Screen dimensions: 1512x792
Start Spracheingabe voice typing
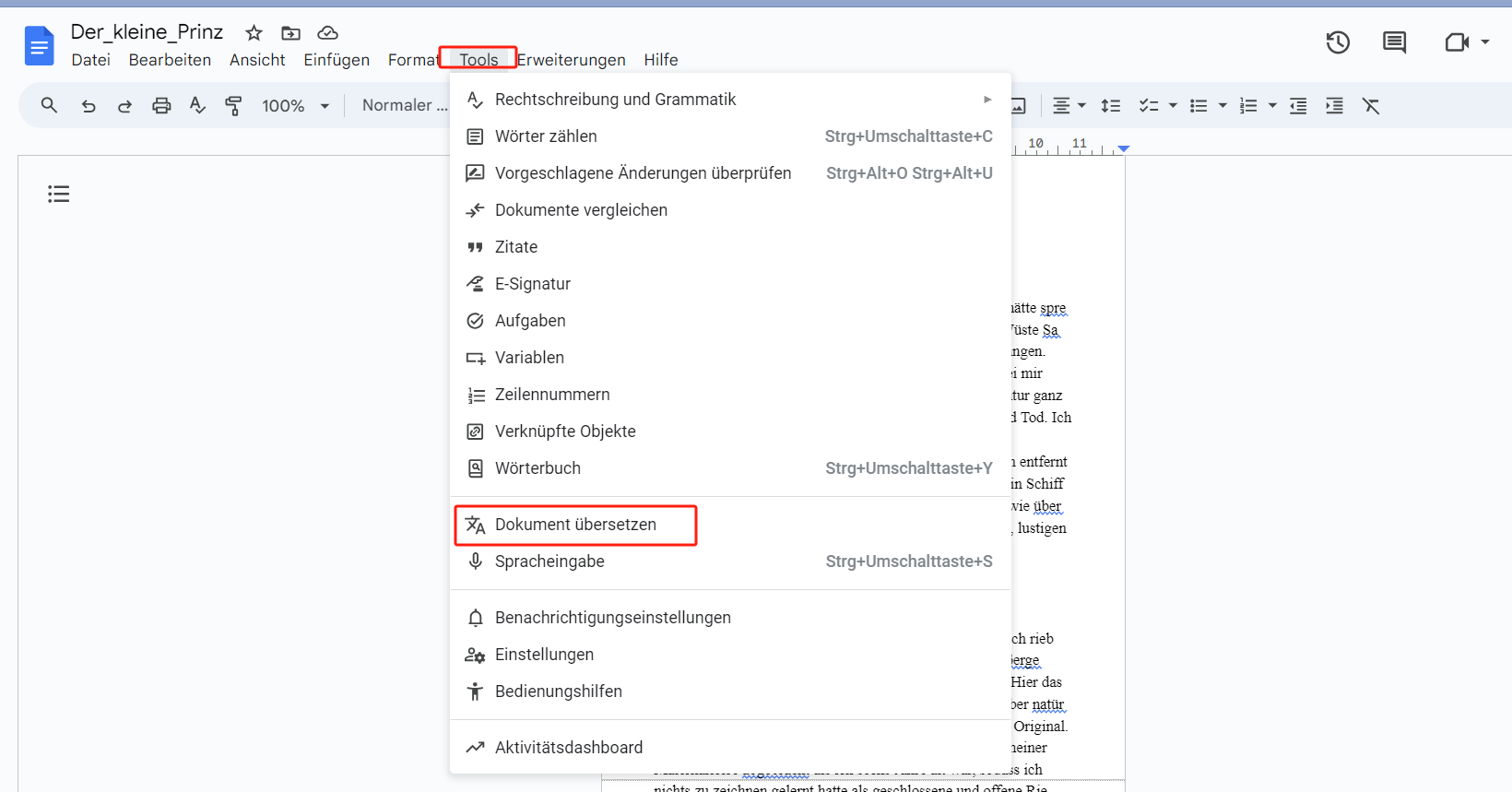[730, 561]
